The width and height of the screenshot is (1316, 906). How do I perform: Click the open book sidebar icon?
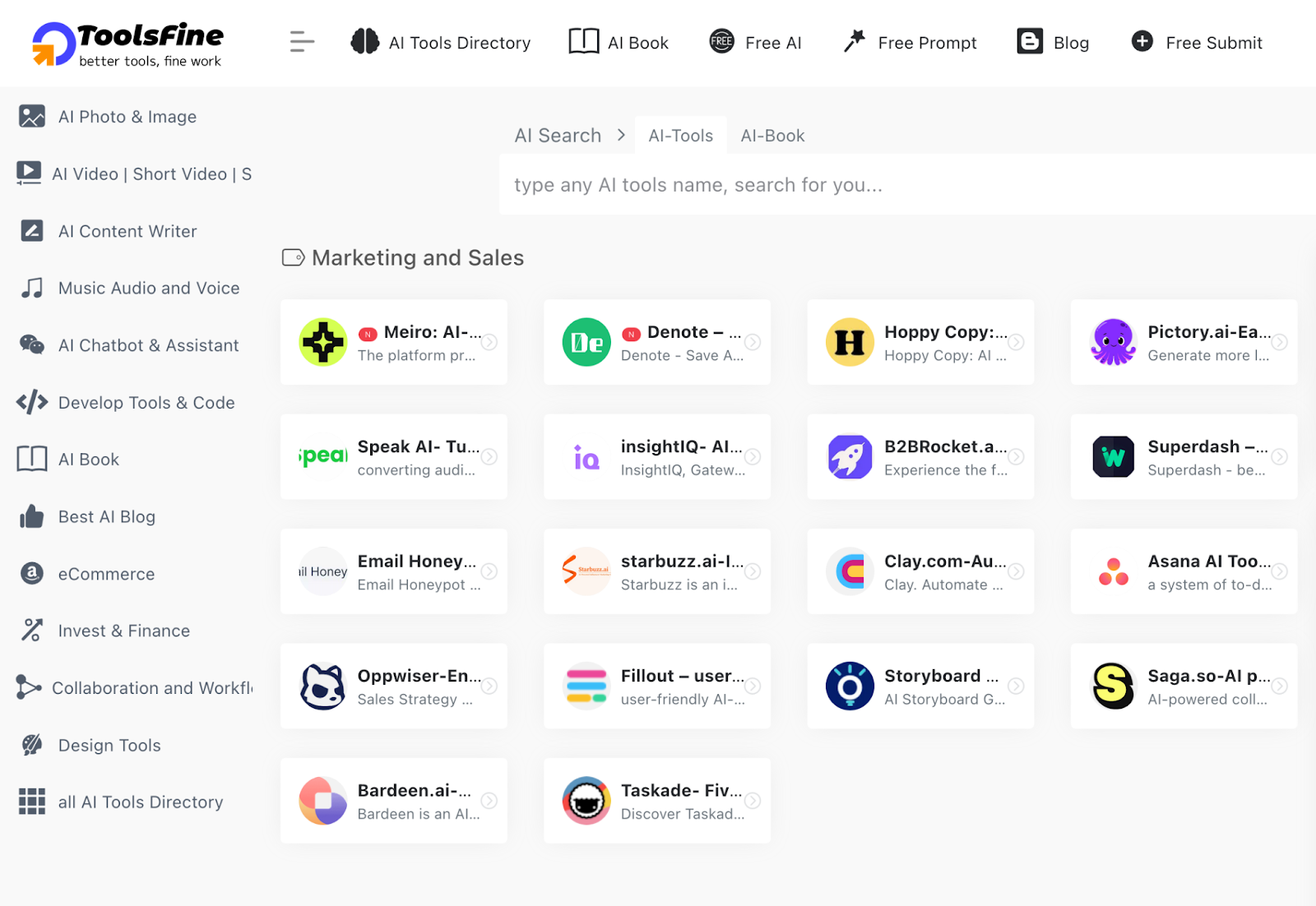coord(32,459)
